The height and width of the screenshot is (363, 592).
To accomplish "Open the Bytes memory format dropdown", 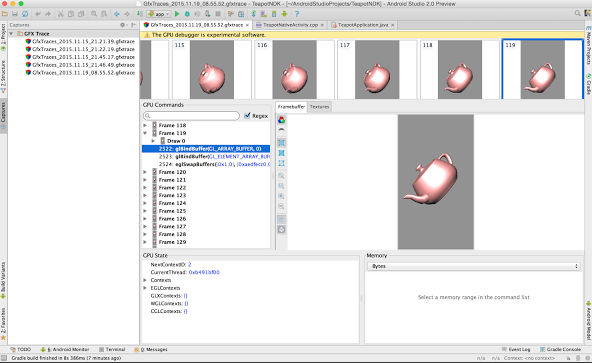I will (x=473, y=266).
